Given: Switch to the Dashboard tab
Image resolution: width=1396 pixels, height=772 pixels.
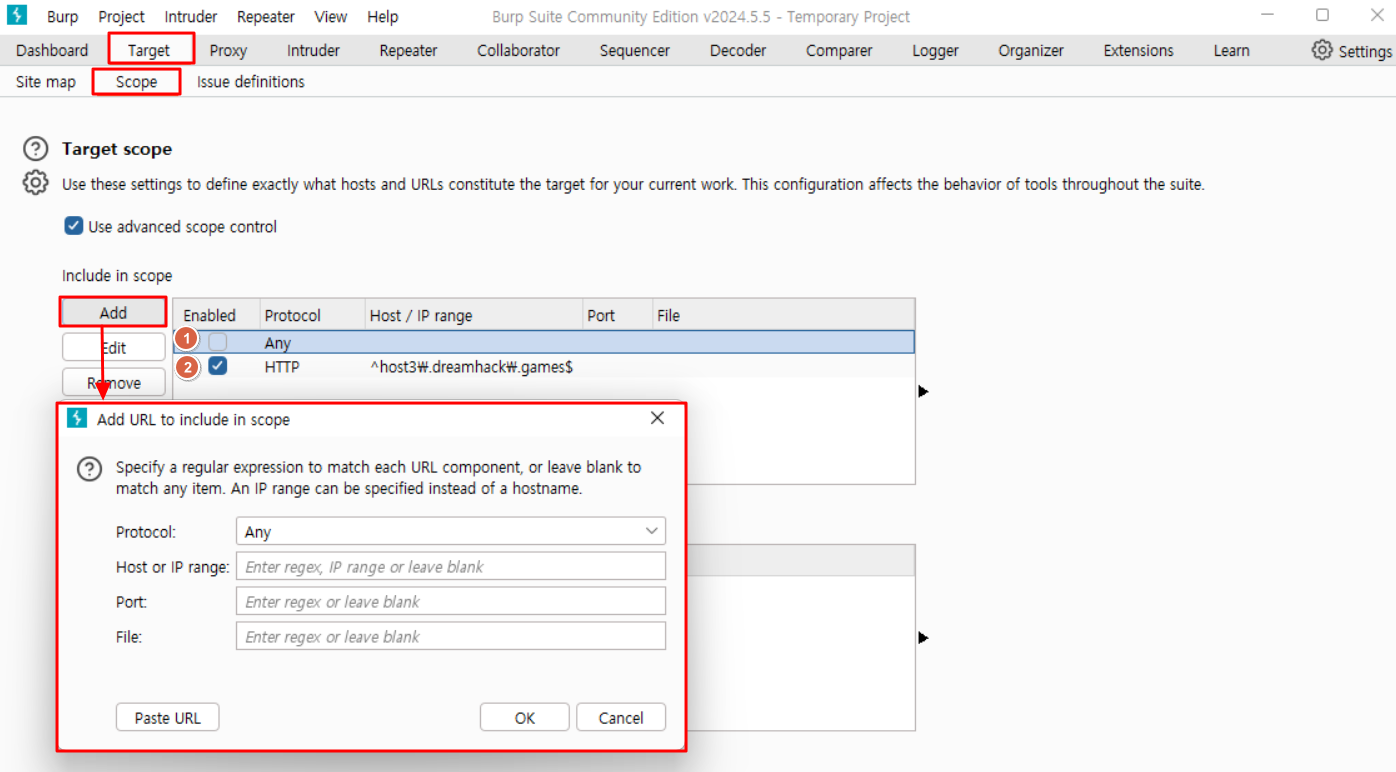Looking at the screenshot, I should [52, 50].
